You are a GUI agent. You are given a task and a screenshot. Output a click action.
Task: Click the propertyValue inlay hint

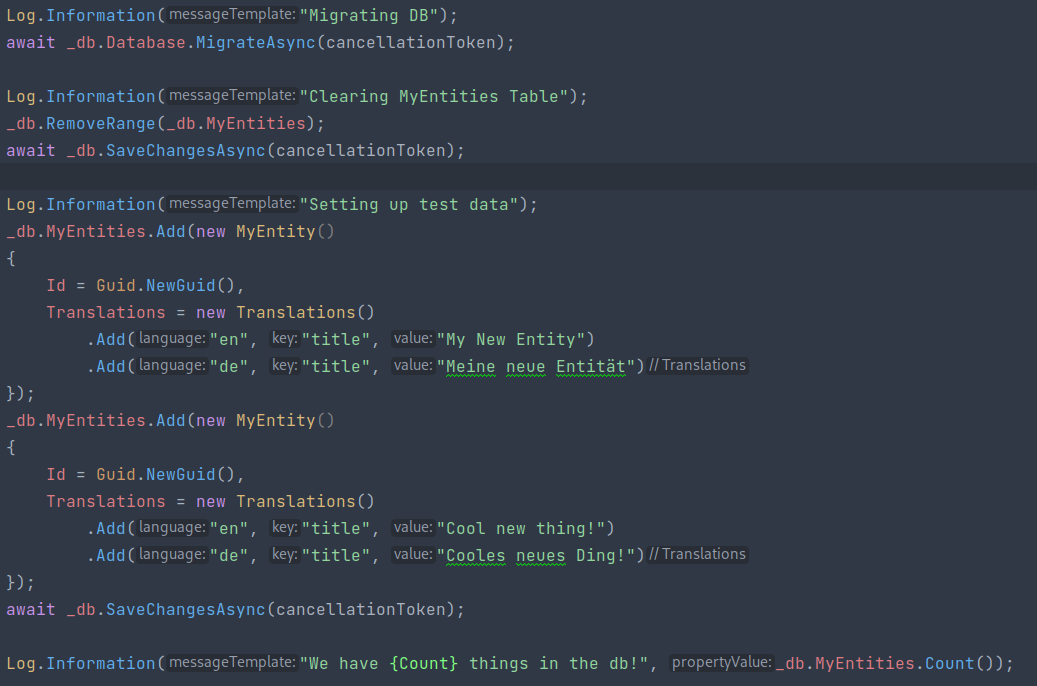click(721, 663)
